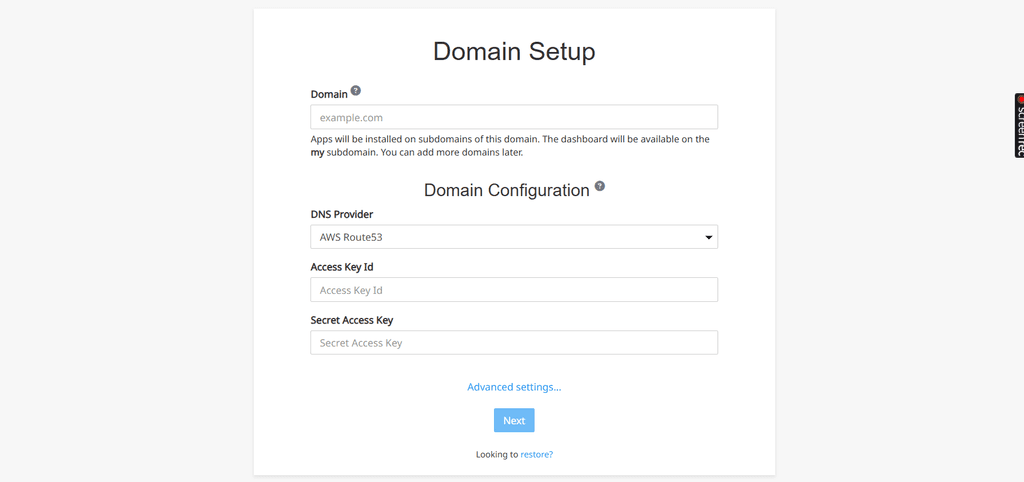Open the ScreenRec recorder side tab

tap(1019, 125)
